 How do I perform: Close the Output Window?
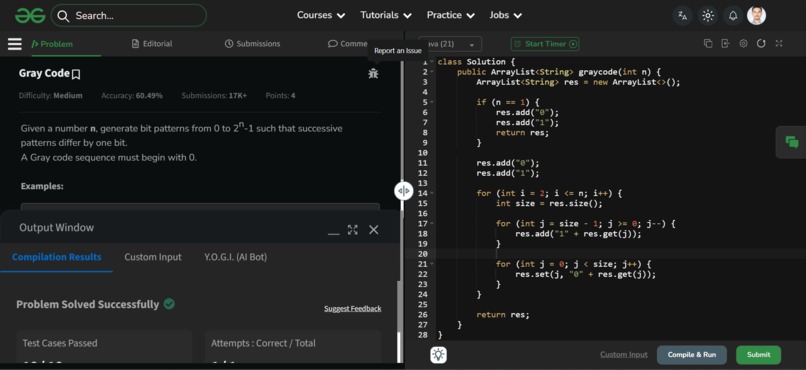[374, 230]
